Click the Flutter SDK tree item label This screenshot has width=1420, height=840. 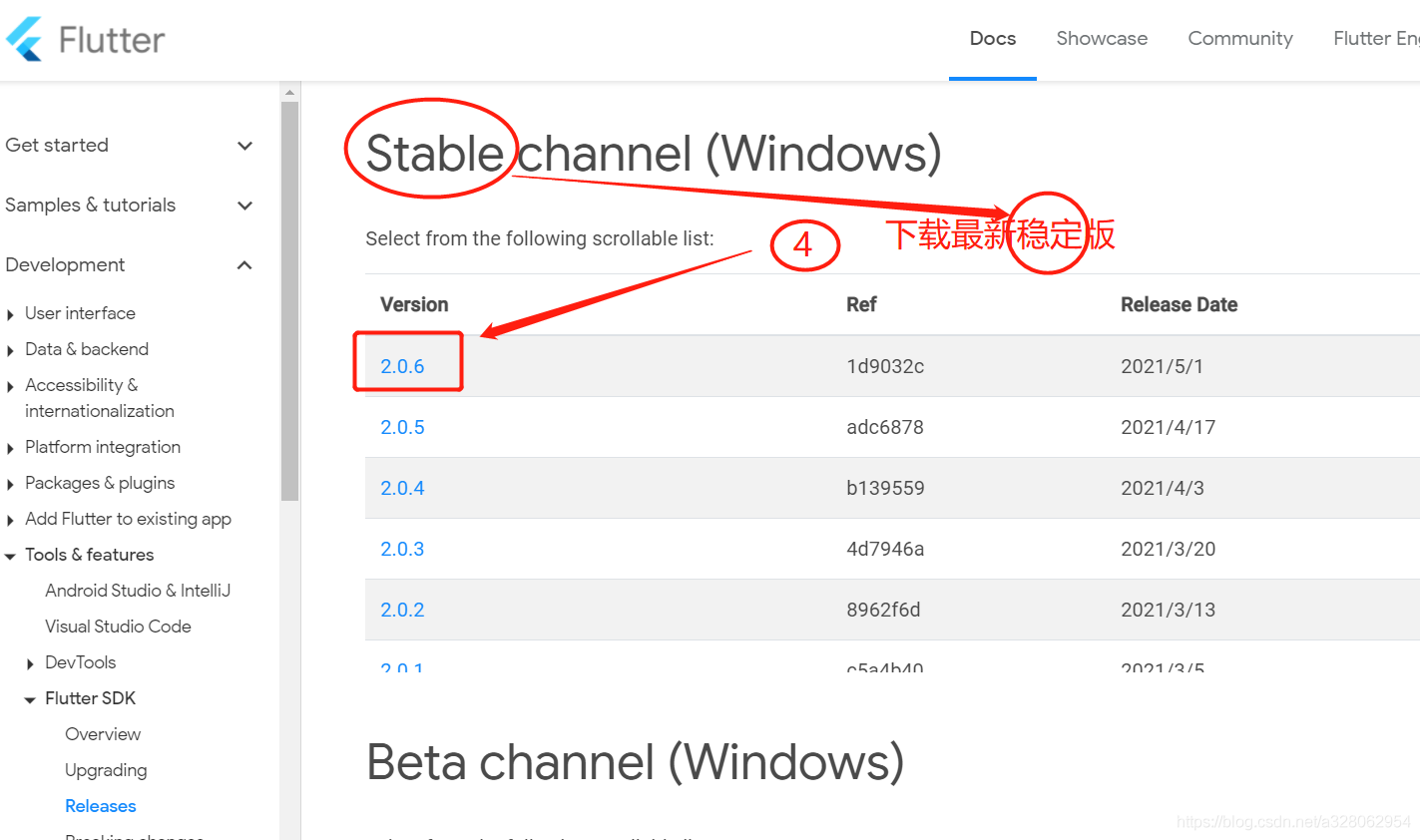pos(90,698)
